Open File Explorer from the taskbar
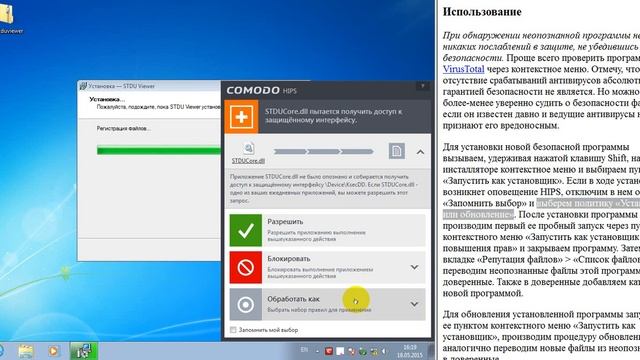 25,351
